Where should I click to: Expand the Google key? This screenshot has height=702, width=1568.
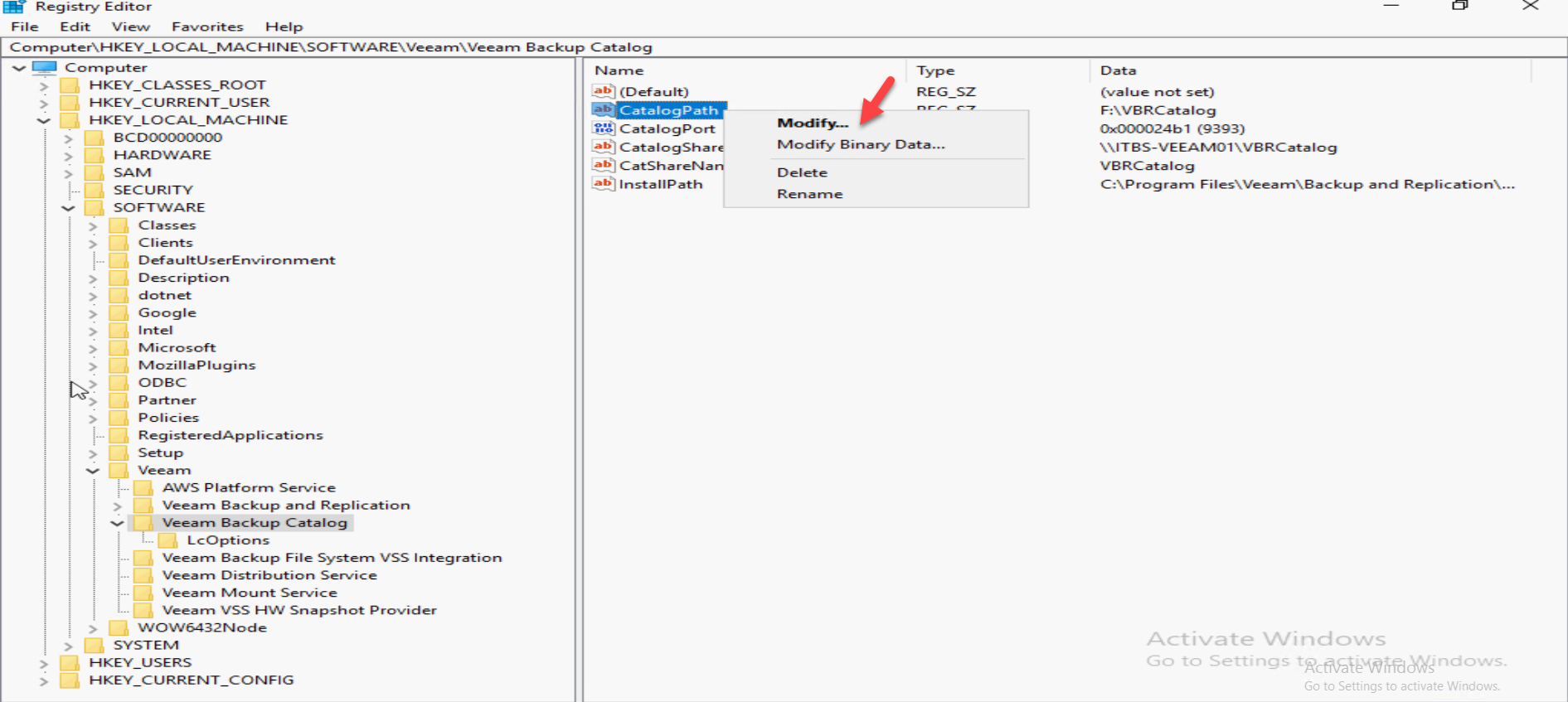(x=93, y=313)
